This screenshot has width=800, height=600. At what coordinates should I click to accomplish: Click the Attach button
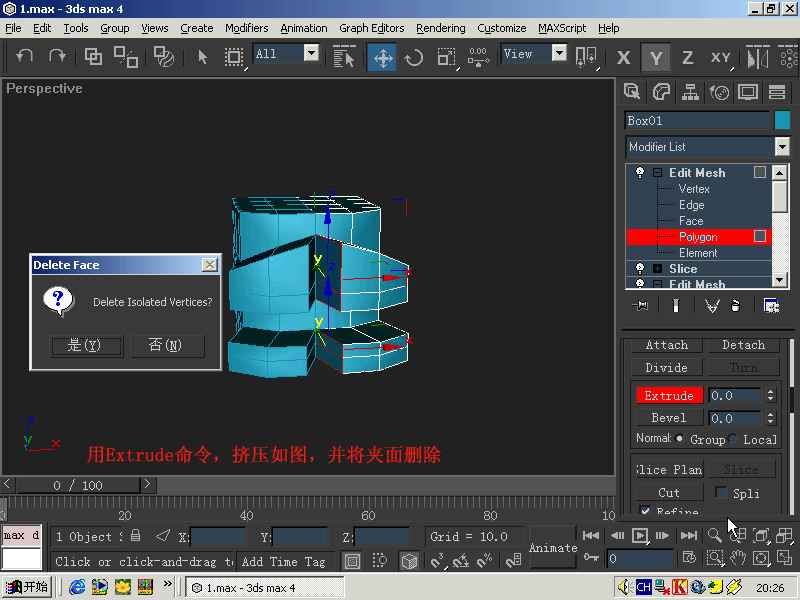pyautogui.click(x=666, y=345)
